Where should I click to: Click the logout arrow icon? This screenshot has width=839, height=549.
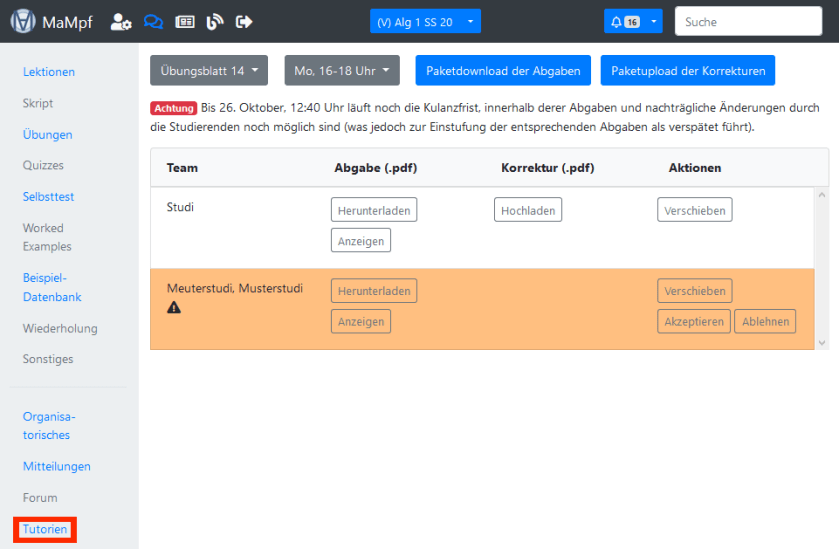pos(244,22)
